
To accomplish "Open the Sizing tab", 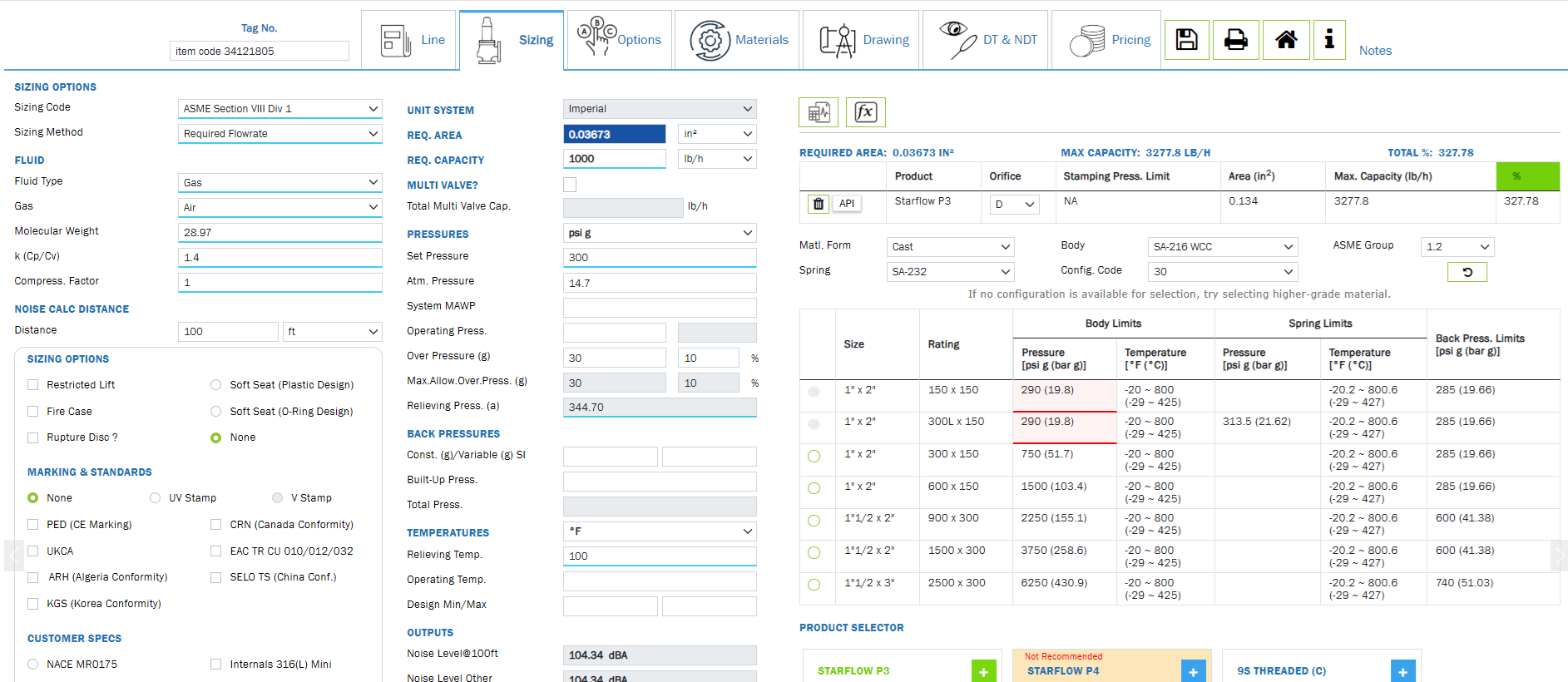I will coord(512,40).
